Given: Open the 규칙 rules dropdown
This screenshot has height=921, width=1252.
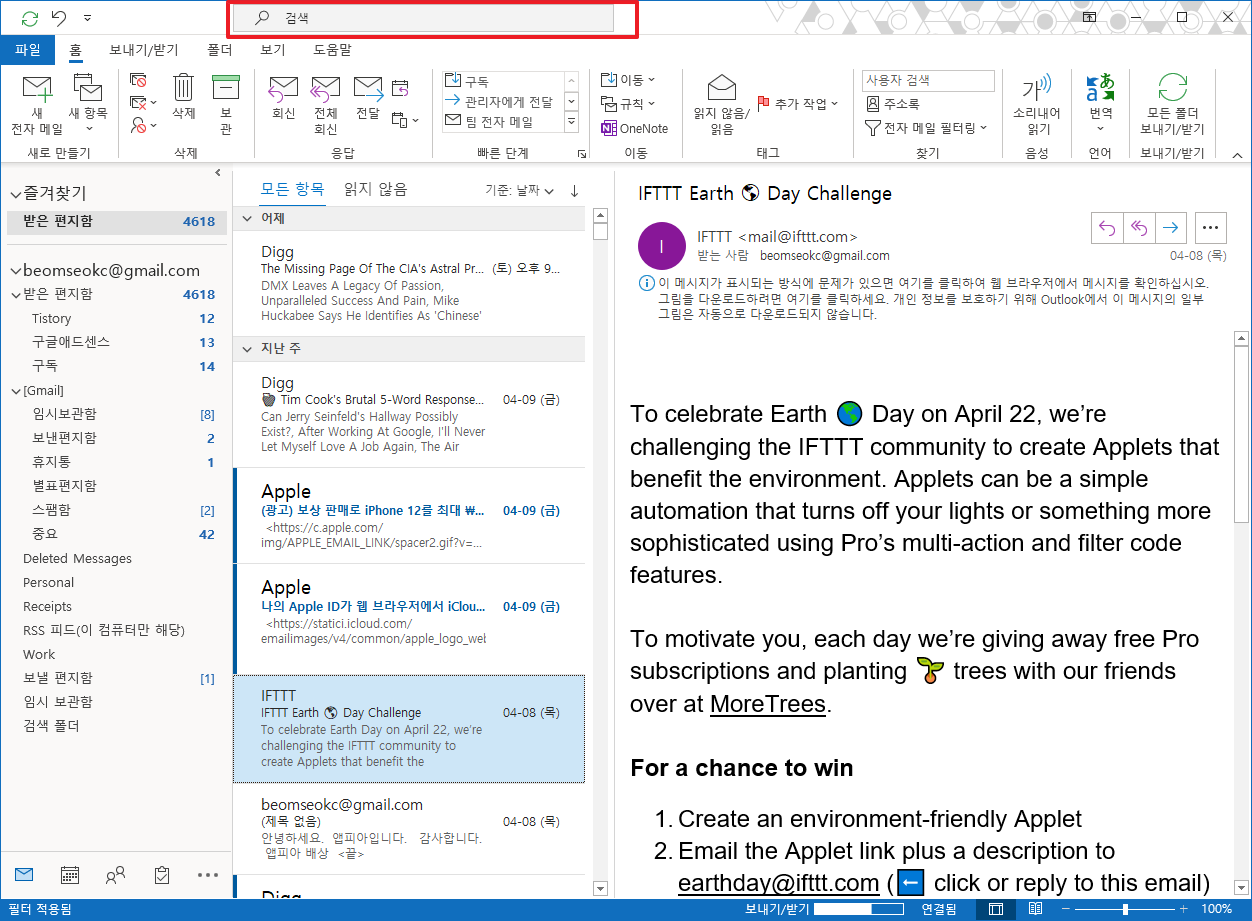Looking at the screenshot, I should coord(628,104).
